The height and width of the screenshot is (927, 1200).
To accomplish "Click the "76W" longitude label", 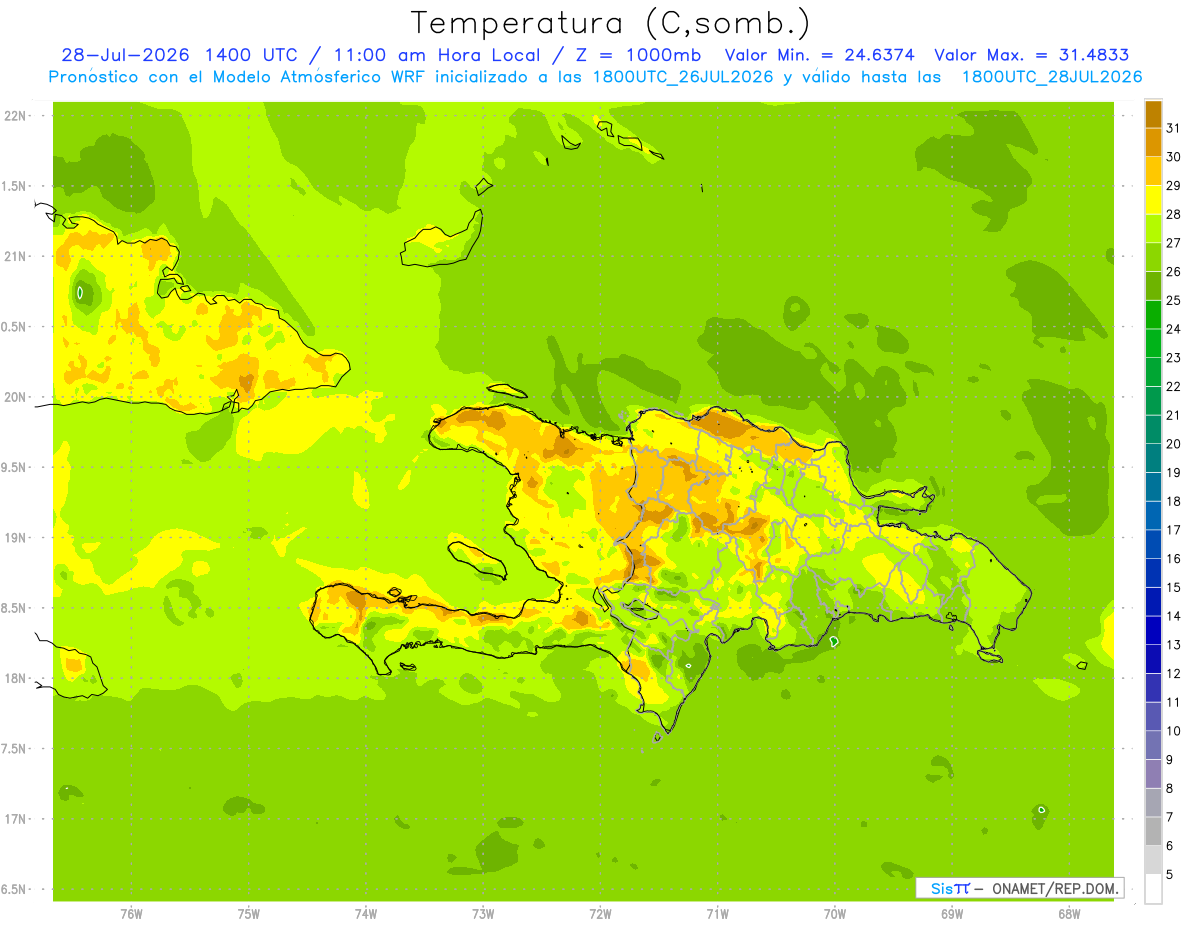I will pos(131,914).
